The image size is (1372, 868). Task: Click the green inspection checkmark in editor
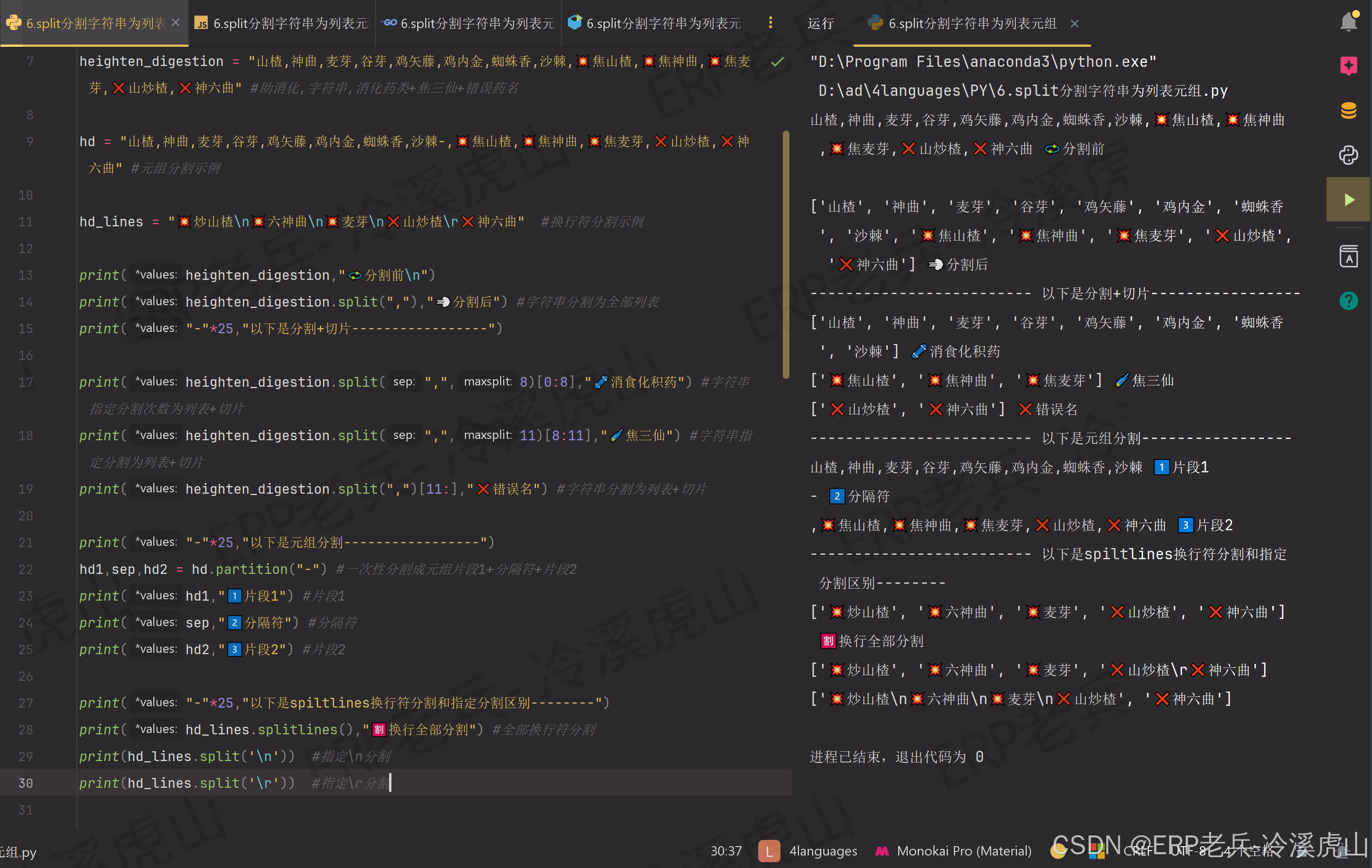point(777,61)
